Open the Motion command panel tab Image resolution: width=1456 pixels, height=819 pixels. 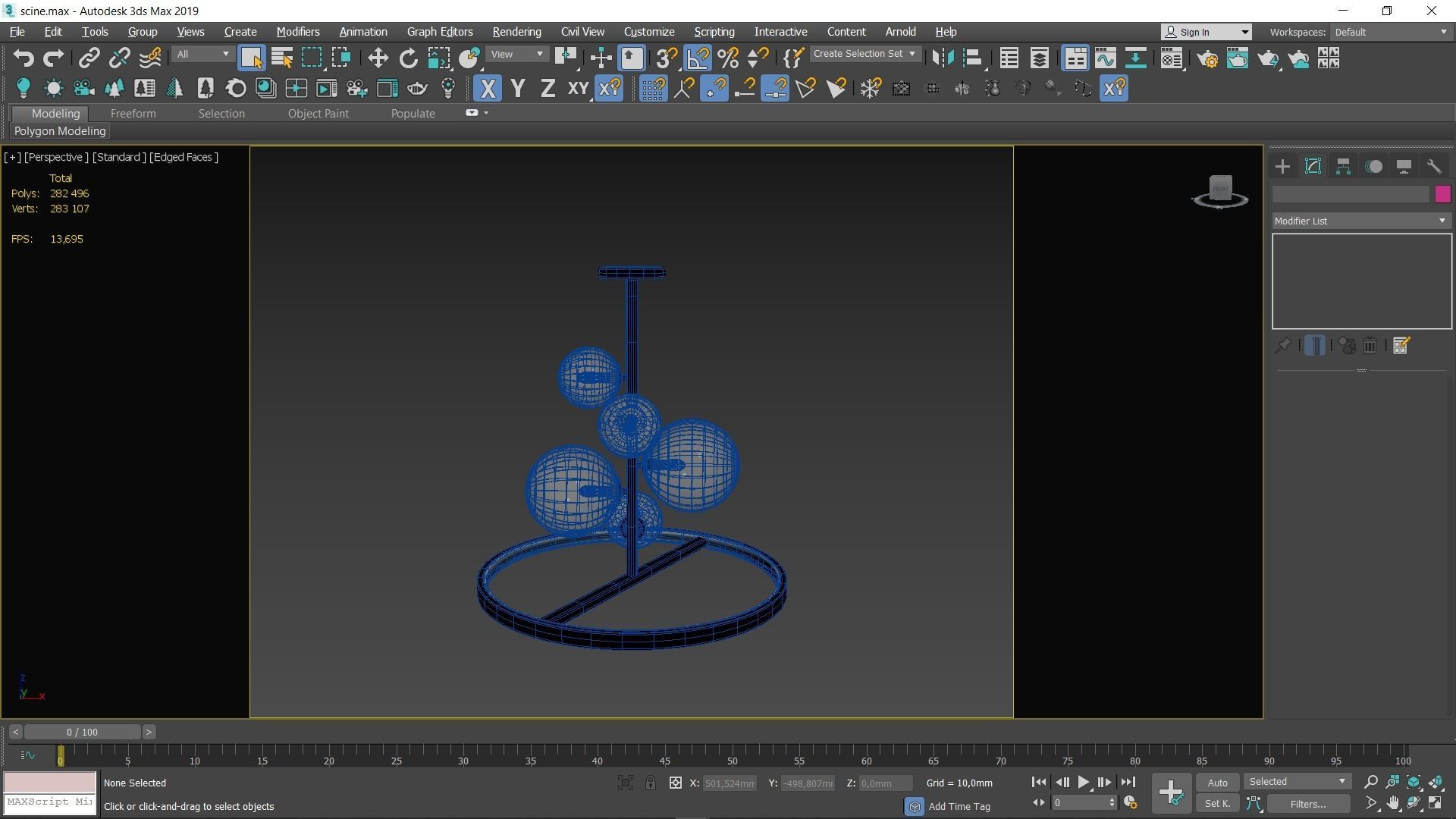1373,167
